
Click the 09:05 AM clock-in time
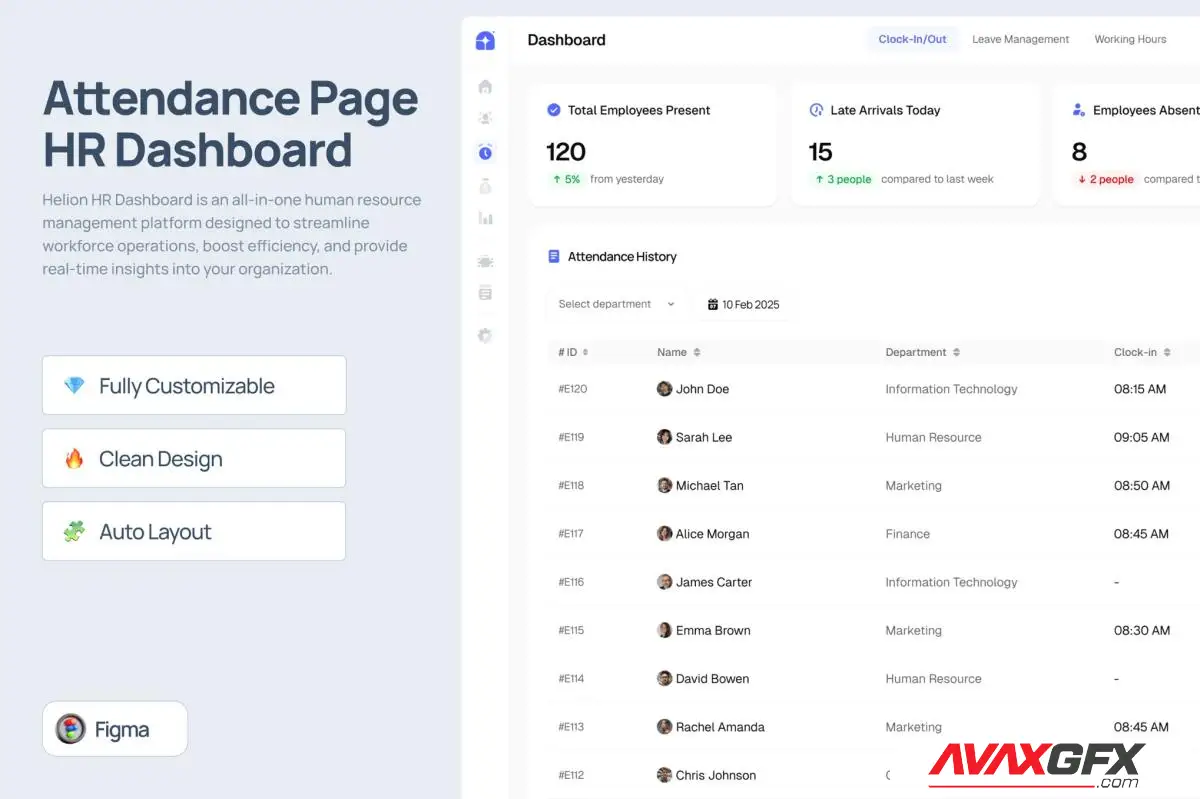(x=1141, y=437)
